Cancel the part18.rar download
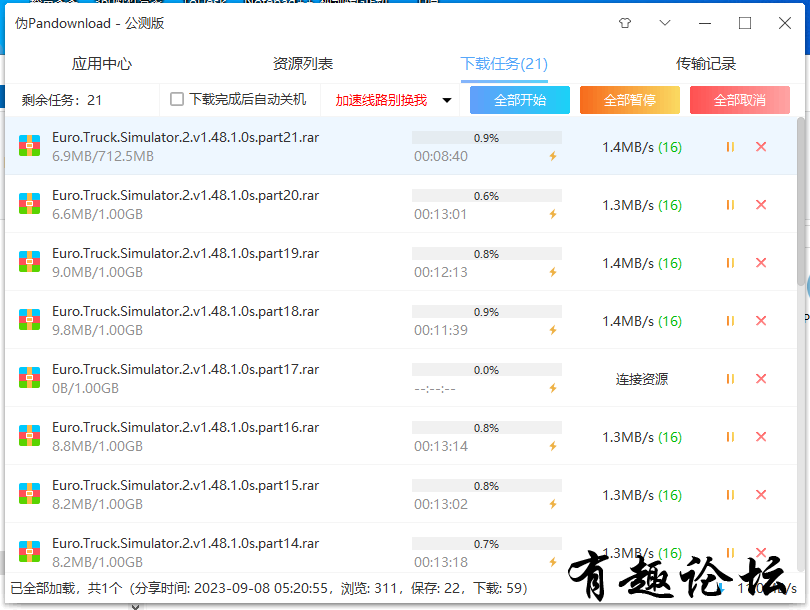The width and height of the screenshot is (810, 610). [760, 320]
